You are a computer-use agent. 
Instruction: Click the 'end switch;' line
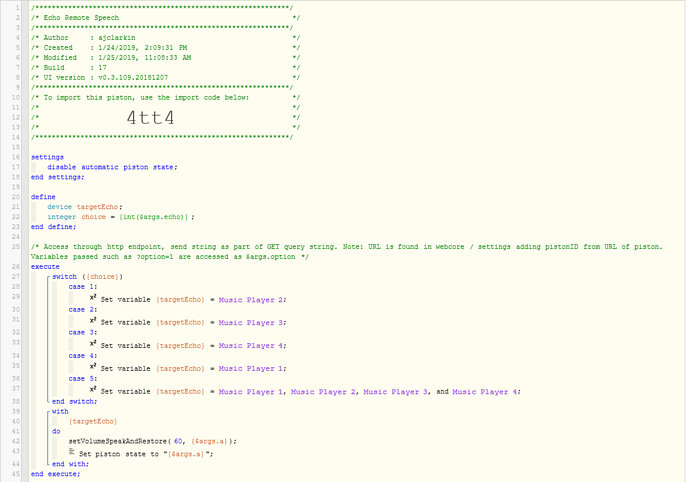(74, 401)
